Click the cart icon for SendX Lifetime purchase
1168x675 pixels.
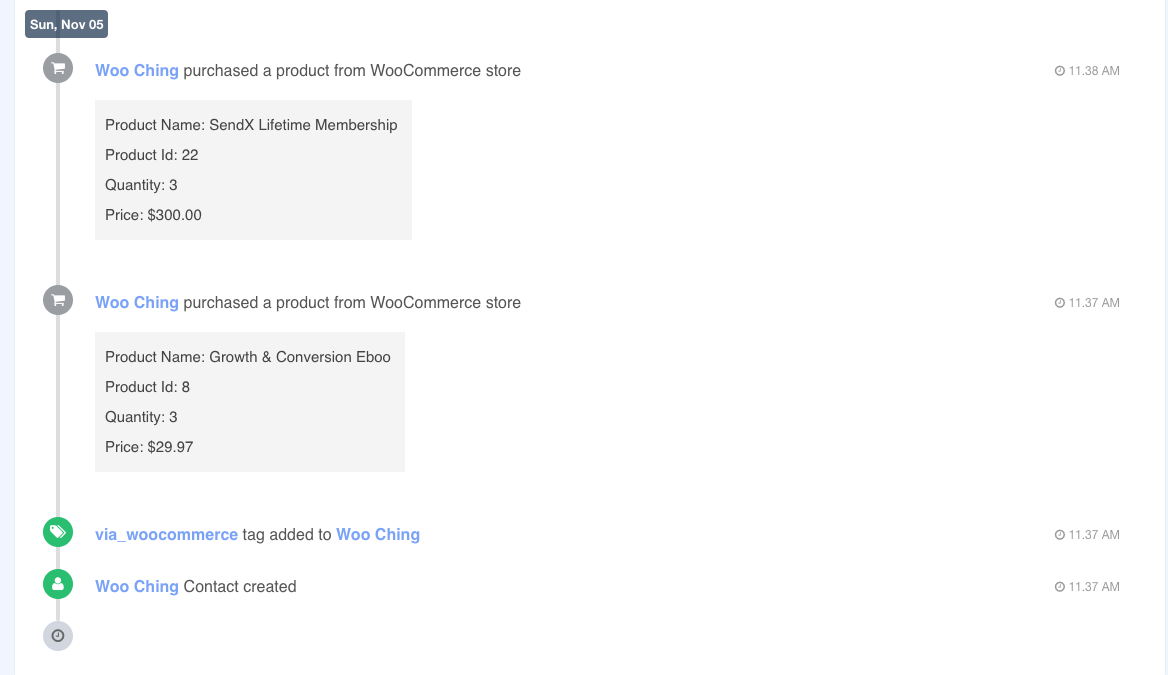[58, 69]
